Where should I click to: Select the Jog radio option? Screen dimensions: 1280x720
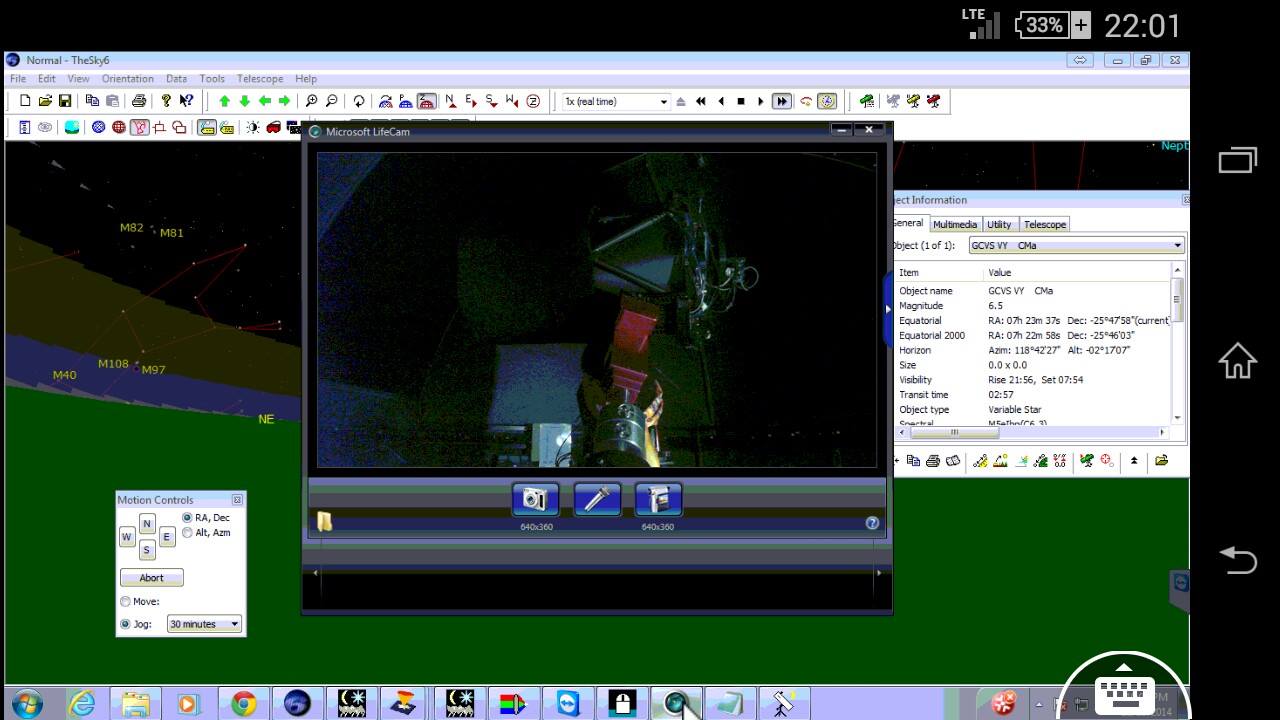click(125, 624)
